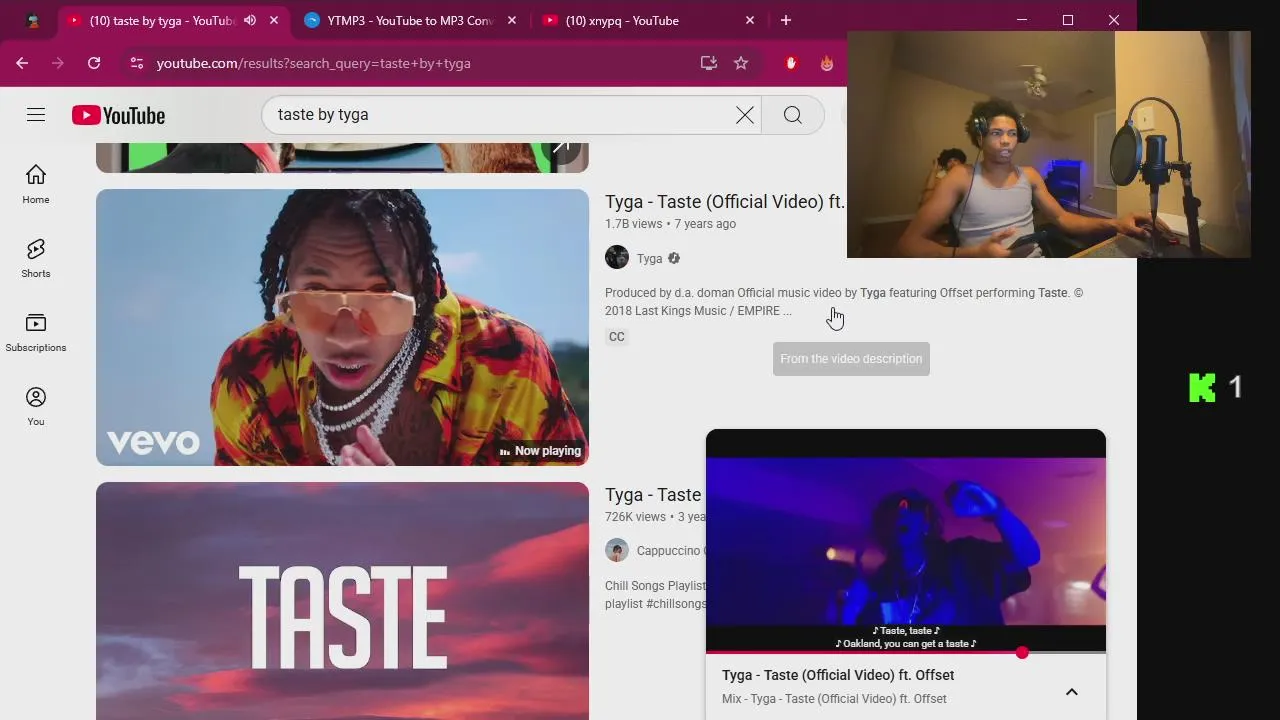Open a new browser tab

coord(786,20)
